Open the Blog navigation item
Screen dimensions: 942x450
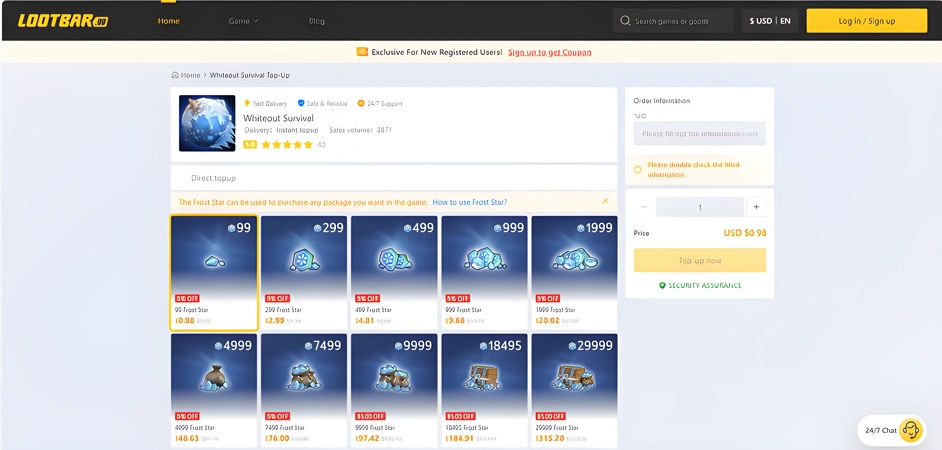coord(317,21)
